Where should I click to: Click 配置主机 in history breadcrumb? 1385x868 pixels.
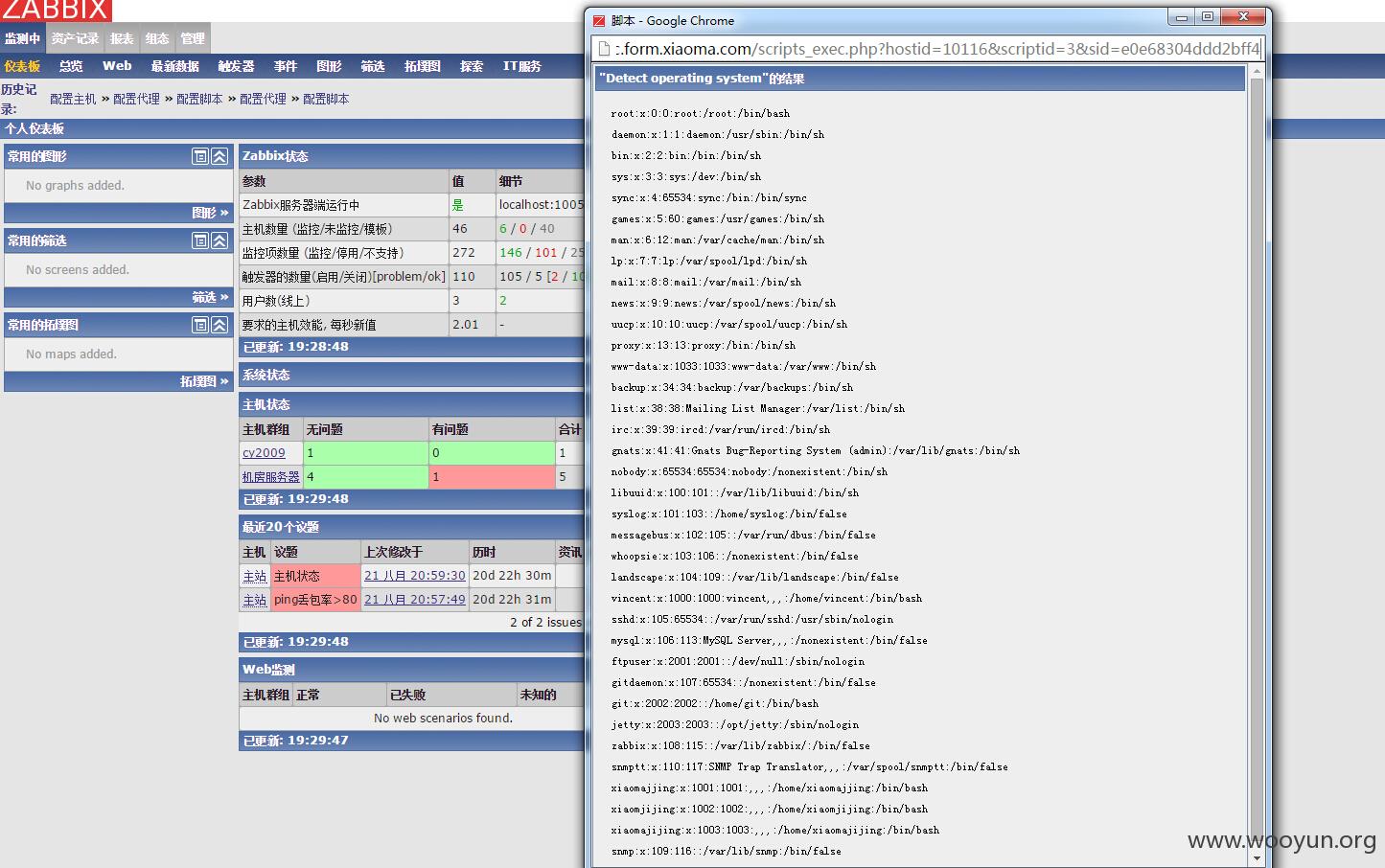73,99
